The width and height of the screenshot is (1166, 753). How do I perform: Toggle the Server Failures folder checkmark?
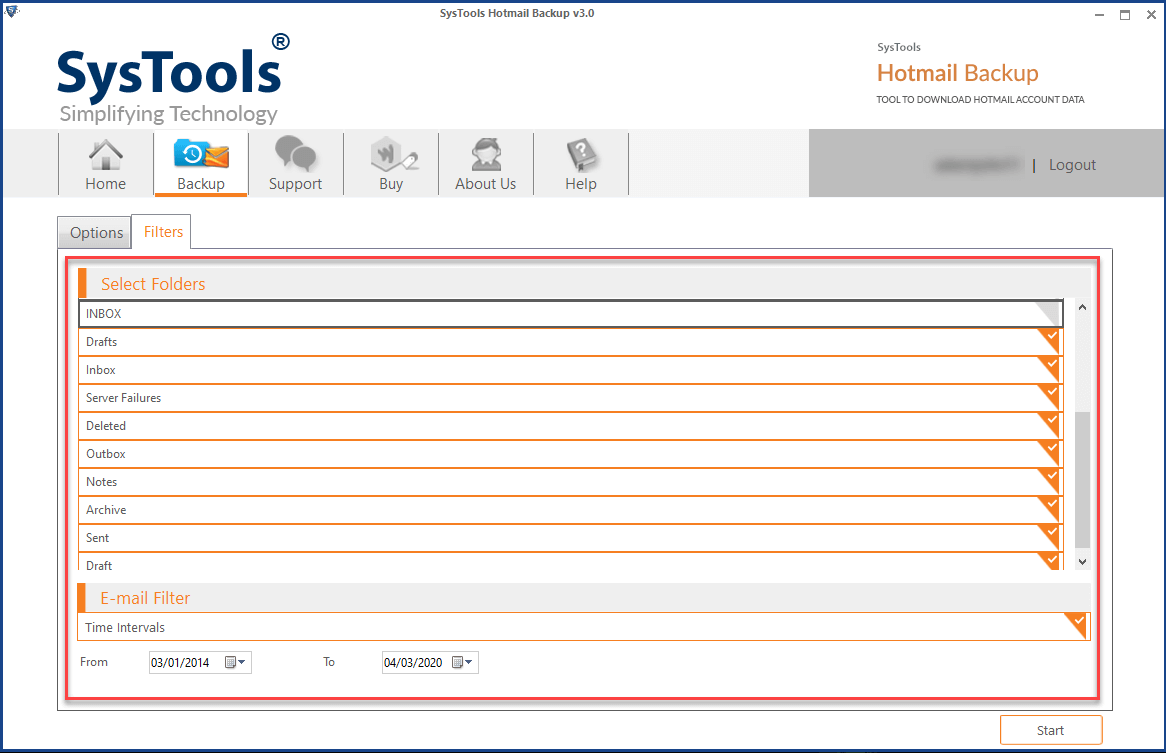pos(1050,395)
